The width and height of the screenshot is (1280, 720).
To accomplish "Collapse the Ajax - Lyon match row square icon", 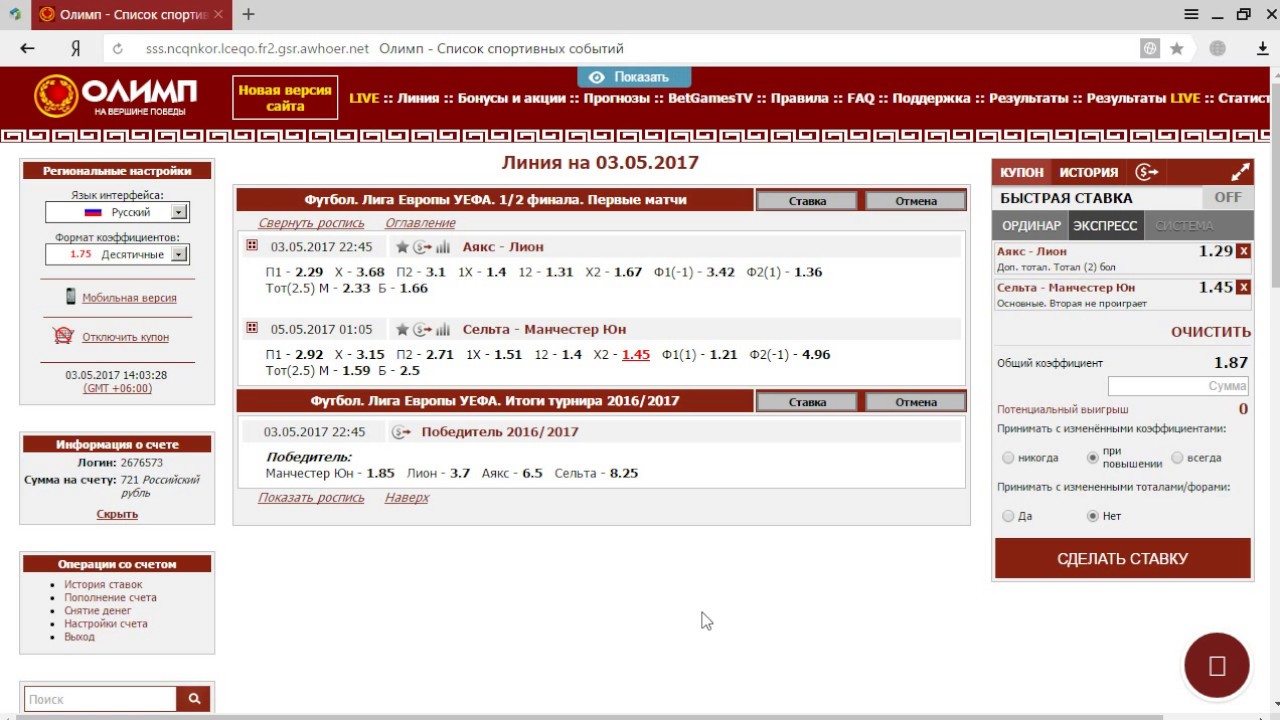I will click(252, 246).
